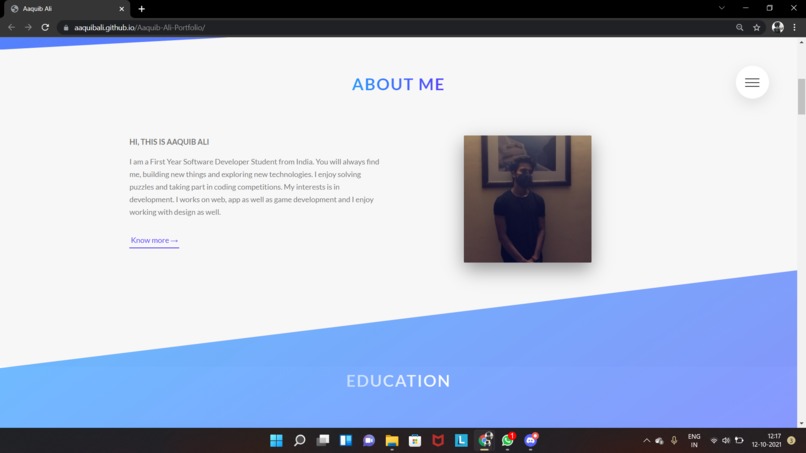The height and width of the screenshot is (453, 806).
Task: Open Microsoft Store from taskbar
Action: point(415,440)
